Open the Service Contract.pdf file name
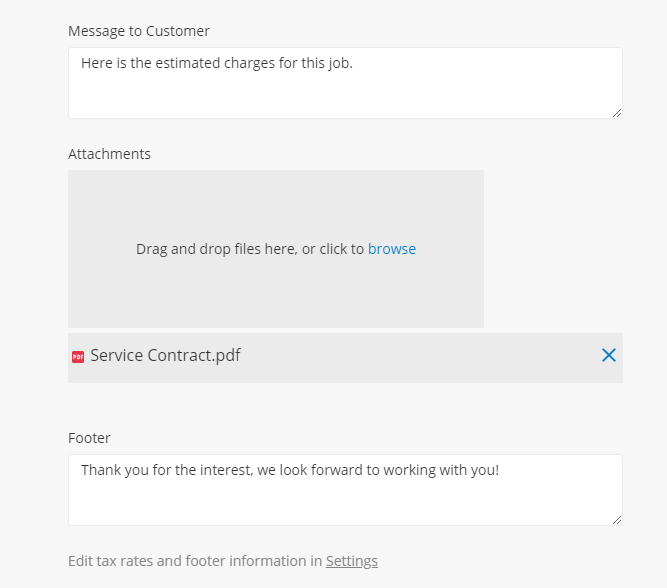Screen dimensions: 667x588 [165, 355]
